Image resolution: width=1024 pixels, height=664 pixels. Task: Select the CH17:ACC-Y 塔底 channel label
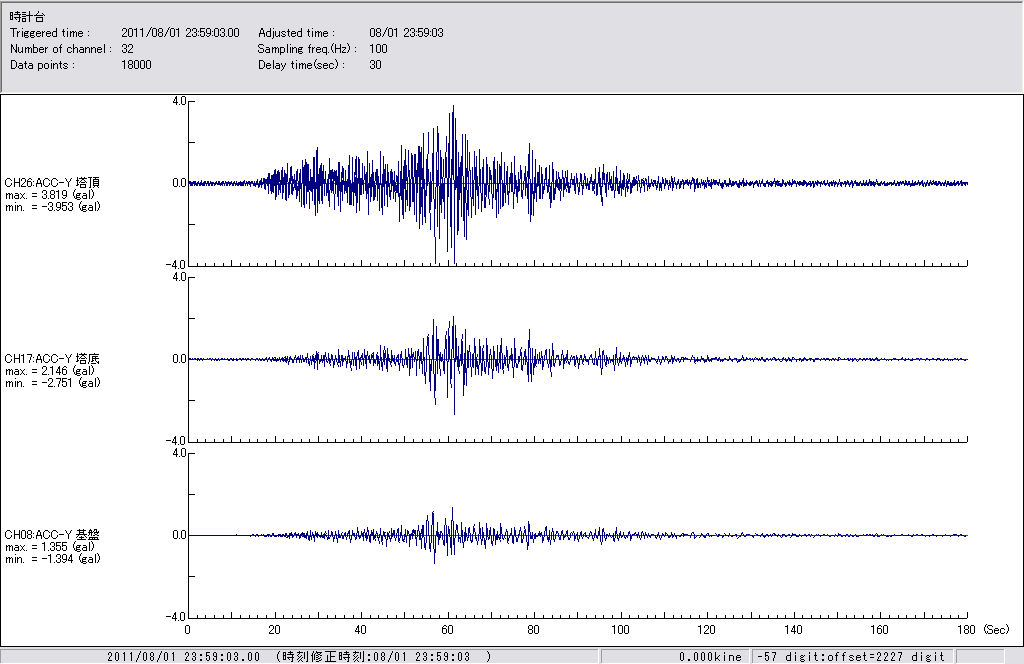52,359
